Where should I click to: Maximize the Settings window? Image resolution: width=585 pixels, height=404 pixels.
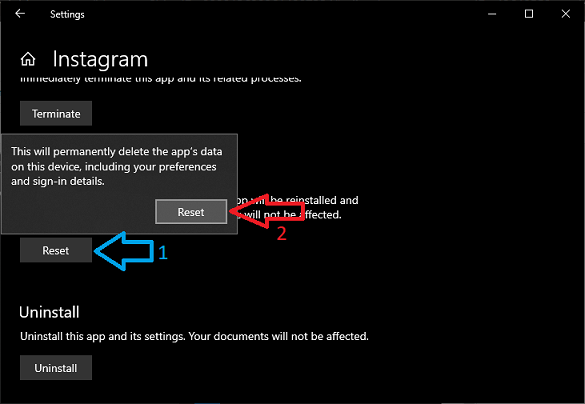[x=529, y=14]
